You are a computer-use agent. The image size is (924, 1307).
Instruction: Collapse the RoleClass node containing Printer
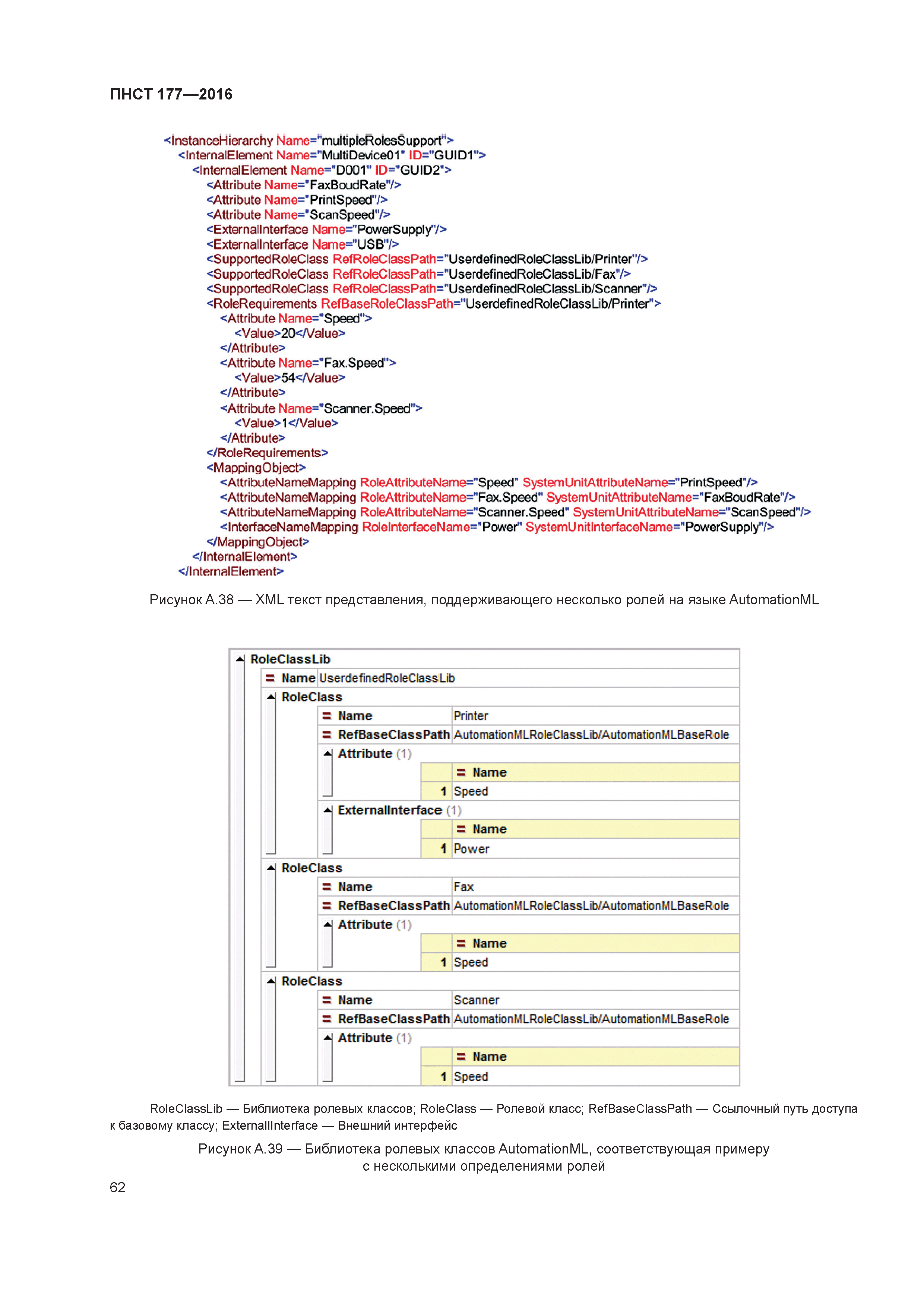tap(271, 697)
